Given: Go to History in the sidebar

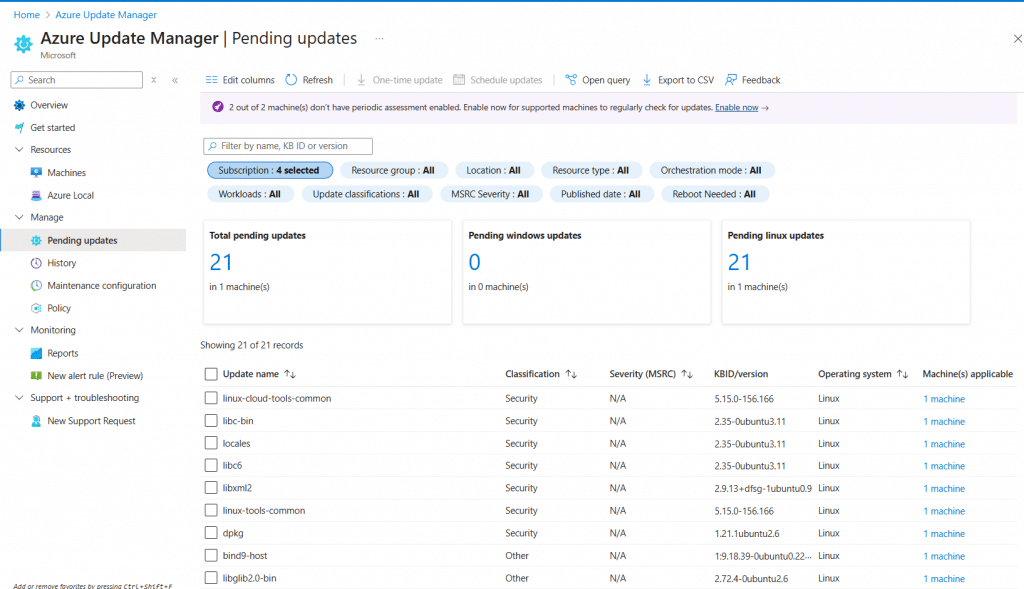Looking at the screenshot, I should pos(61,263).
